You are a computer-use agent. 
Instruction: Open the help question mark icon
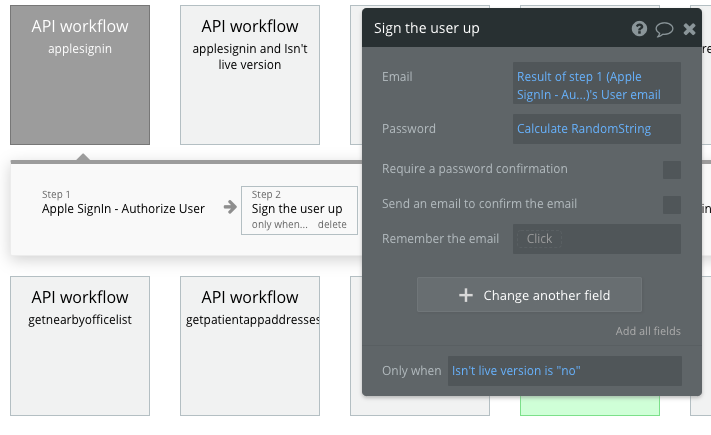(x=639, y=29)
